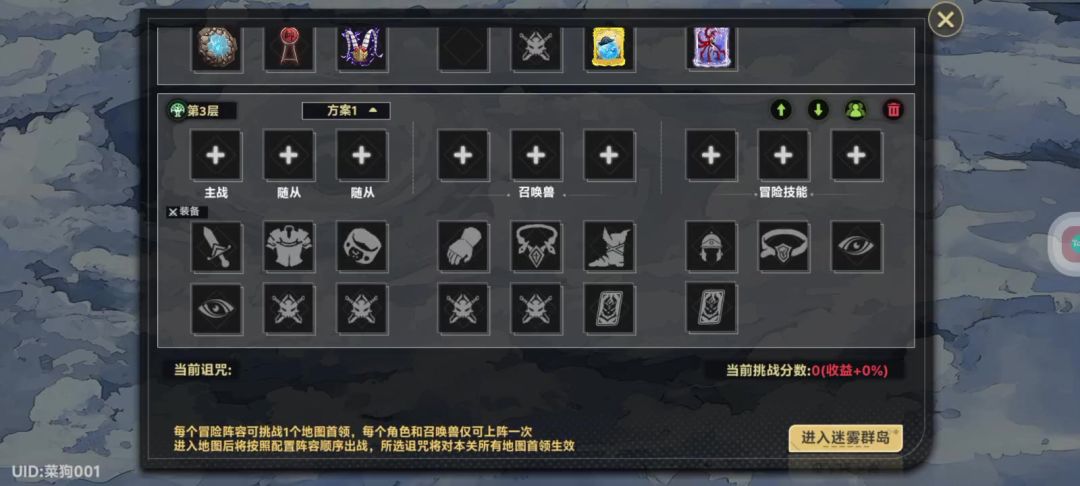1080x486 pixels.
Task: Delete layer 3 with red trash icon
Action: [893, 110]
